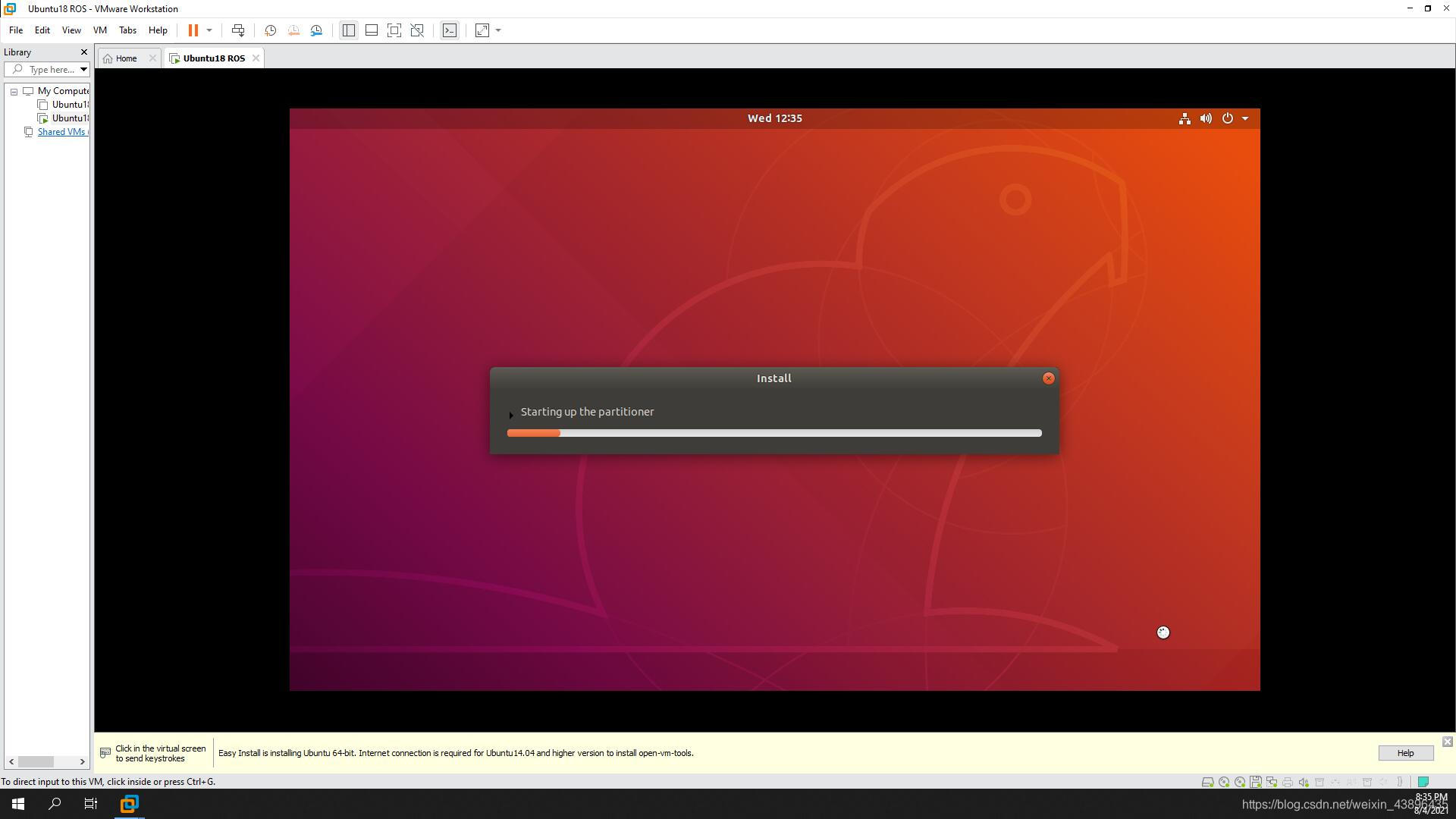
Task: Click the revert to snapshot icon
Action: pos(293,30)
